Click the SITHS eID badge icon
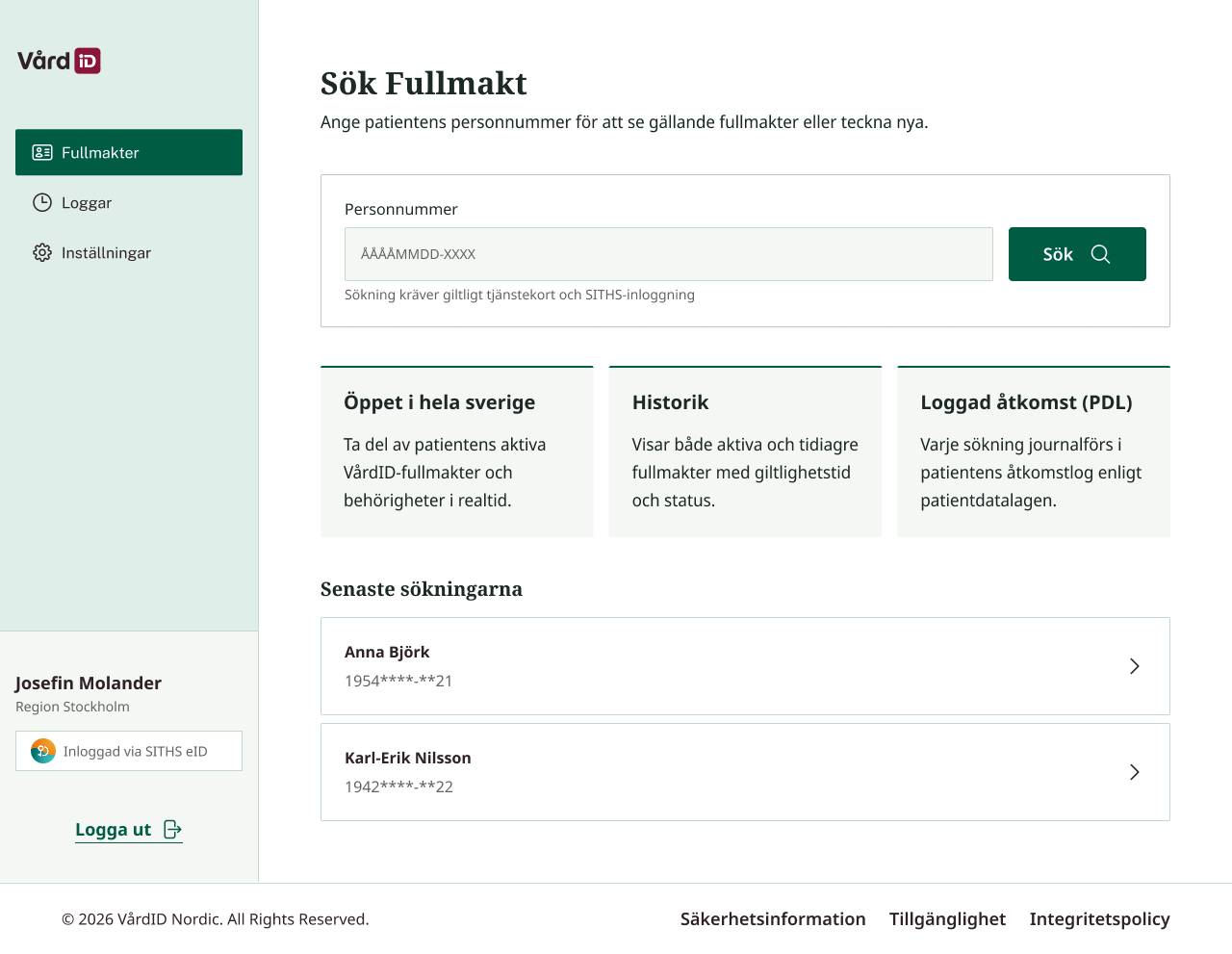Screen dimensions: 1232x954 pos(43,751)
